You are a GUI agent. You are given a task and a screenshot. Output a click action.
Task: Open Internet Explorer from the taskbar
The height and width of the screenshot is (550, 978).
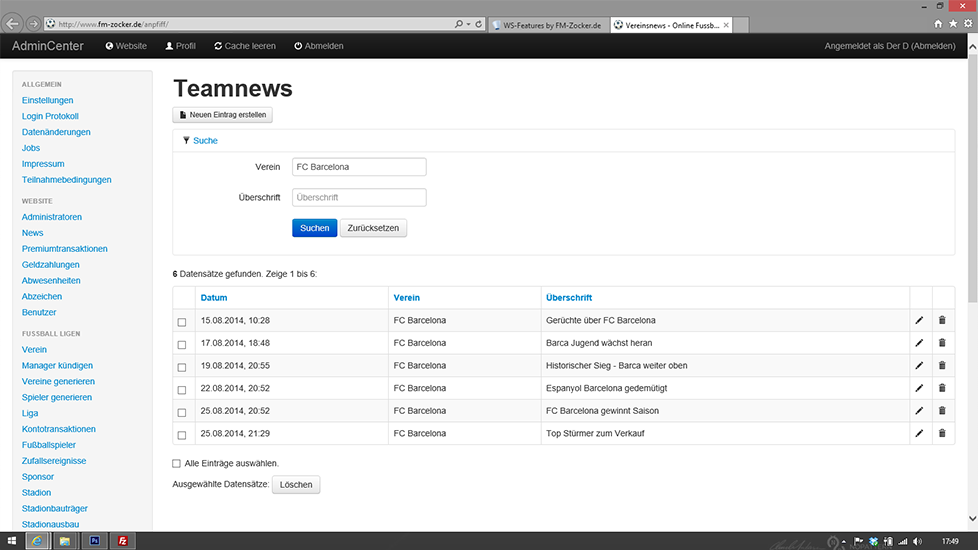[x=38, y=541]
